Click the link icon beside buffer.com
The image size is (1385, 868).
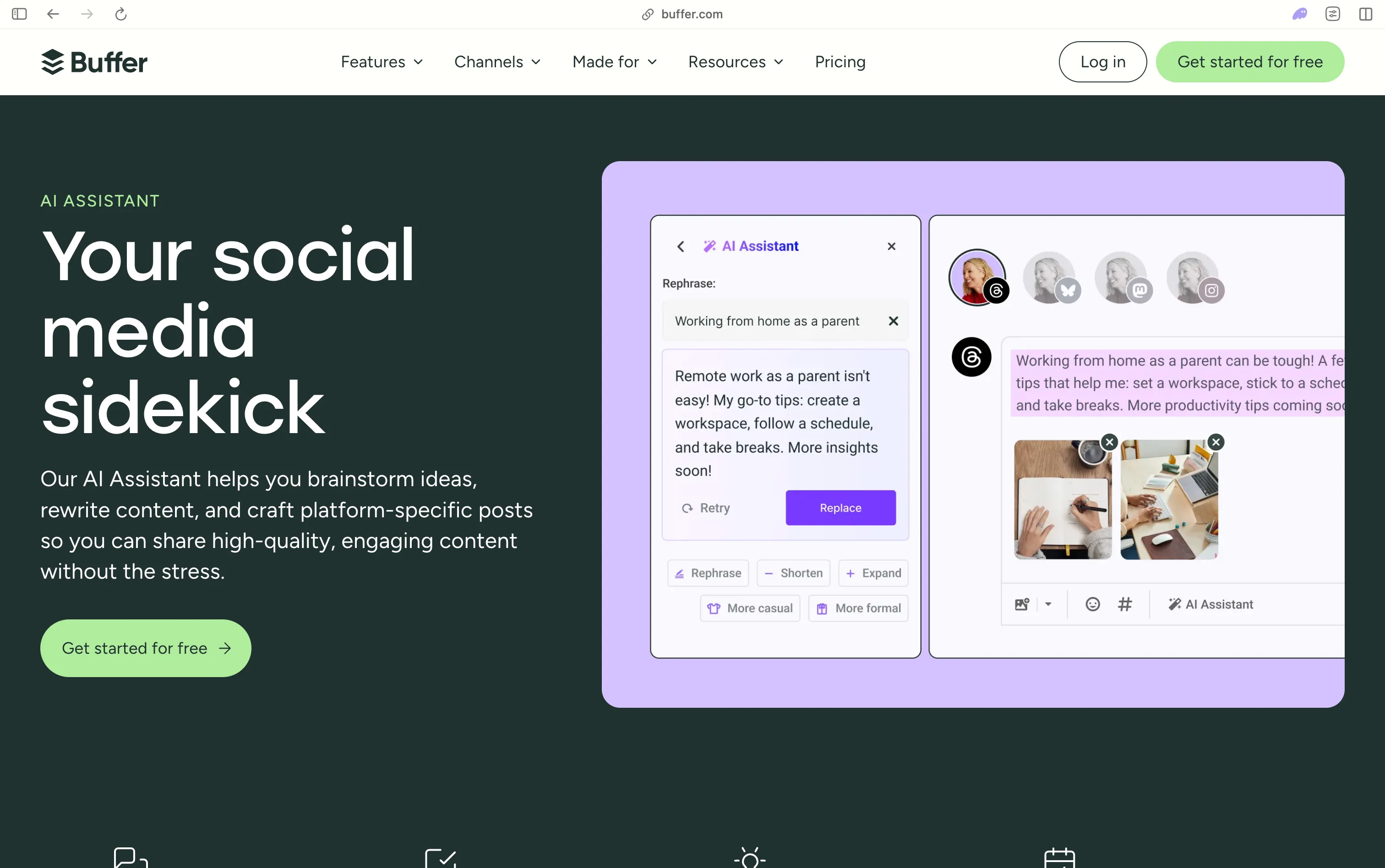coord(648,14)
